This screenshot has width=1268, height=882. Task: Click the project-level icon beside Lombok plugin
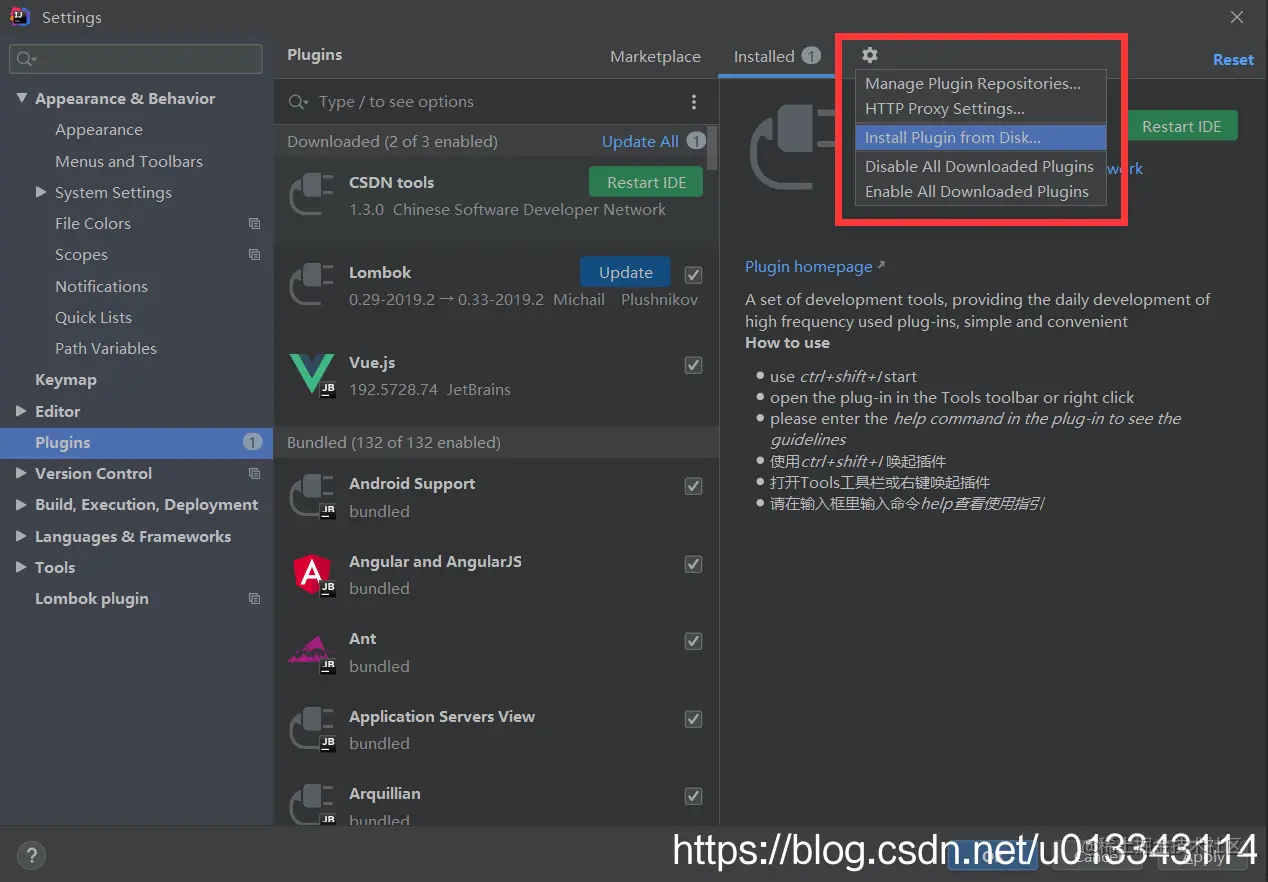254,599
